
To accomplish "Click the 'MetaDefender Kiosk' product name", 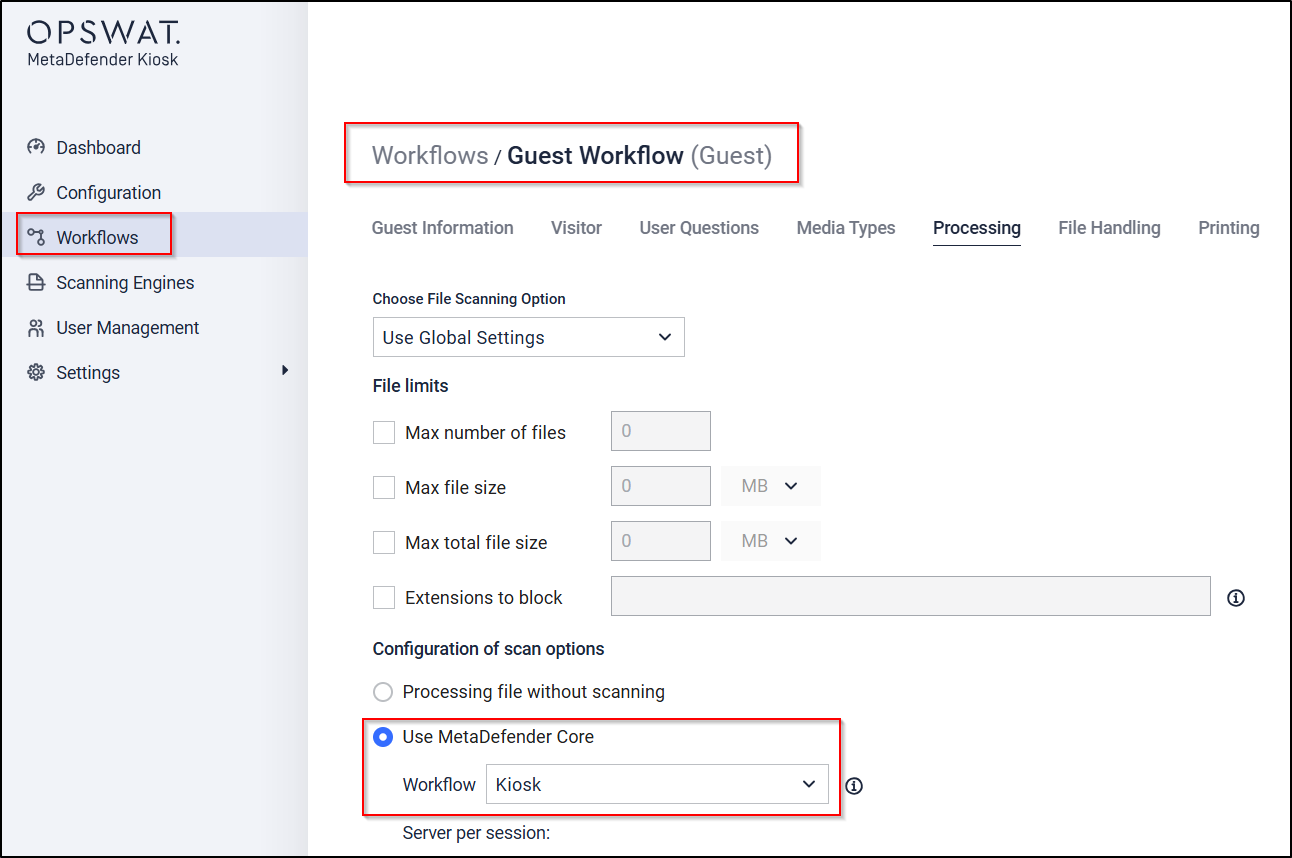I will [103, 59].
